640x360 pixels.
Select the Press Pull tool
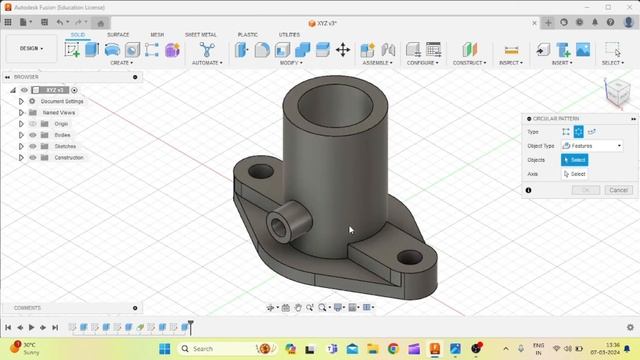click(242, 50)
